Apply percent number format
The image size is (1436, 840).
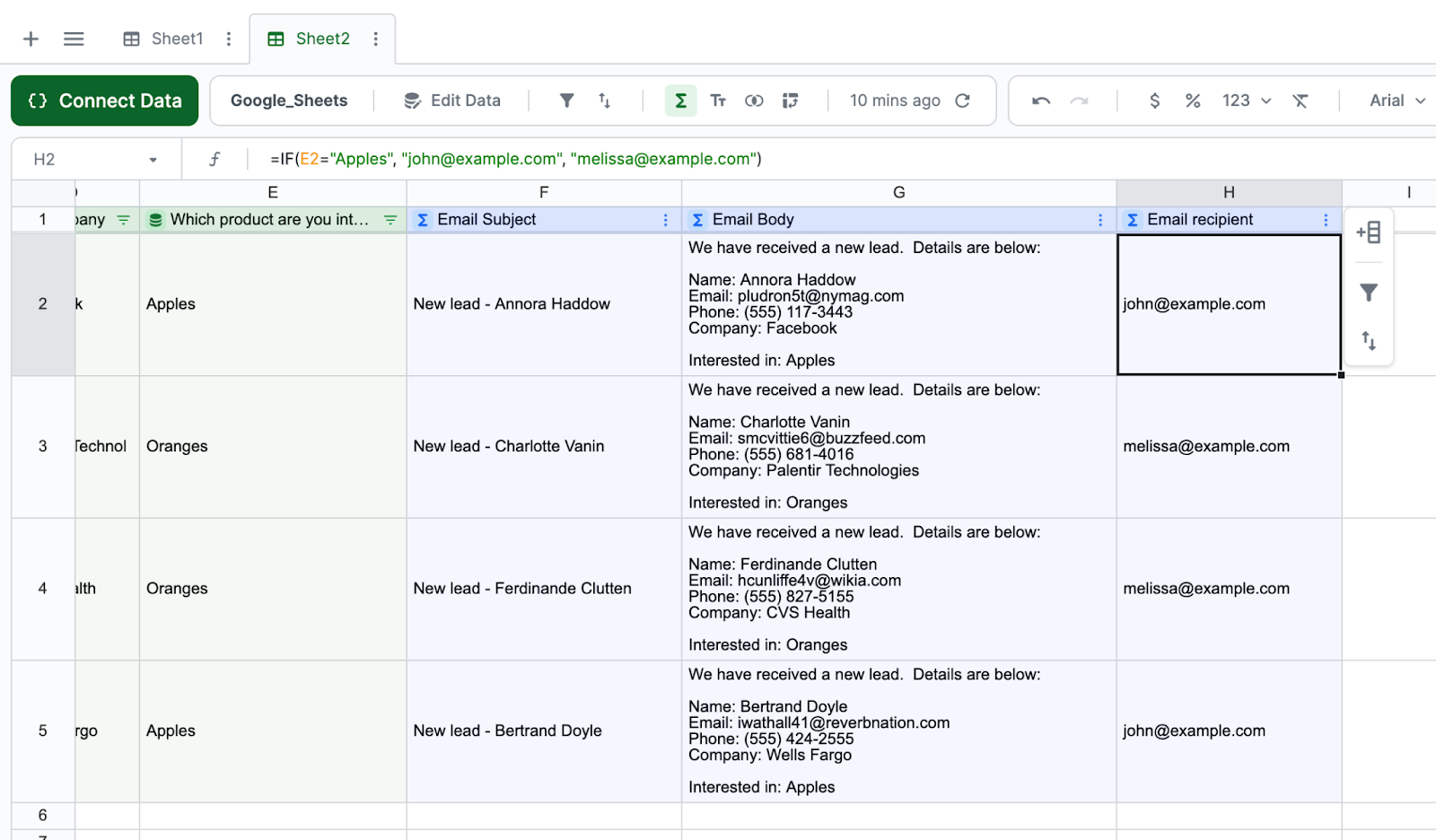1192,101
